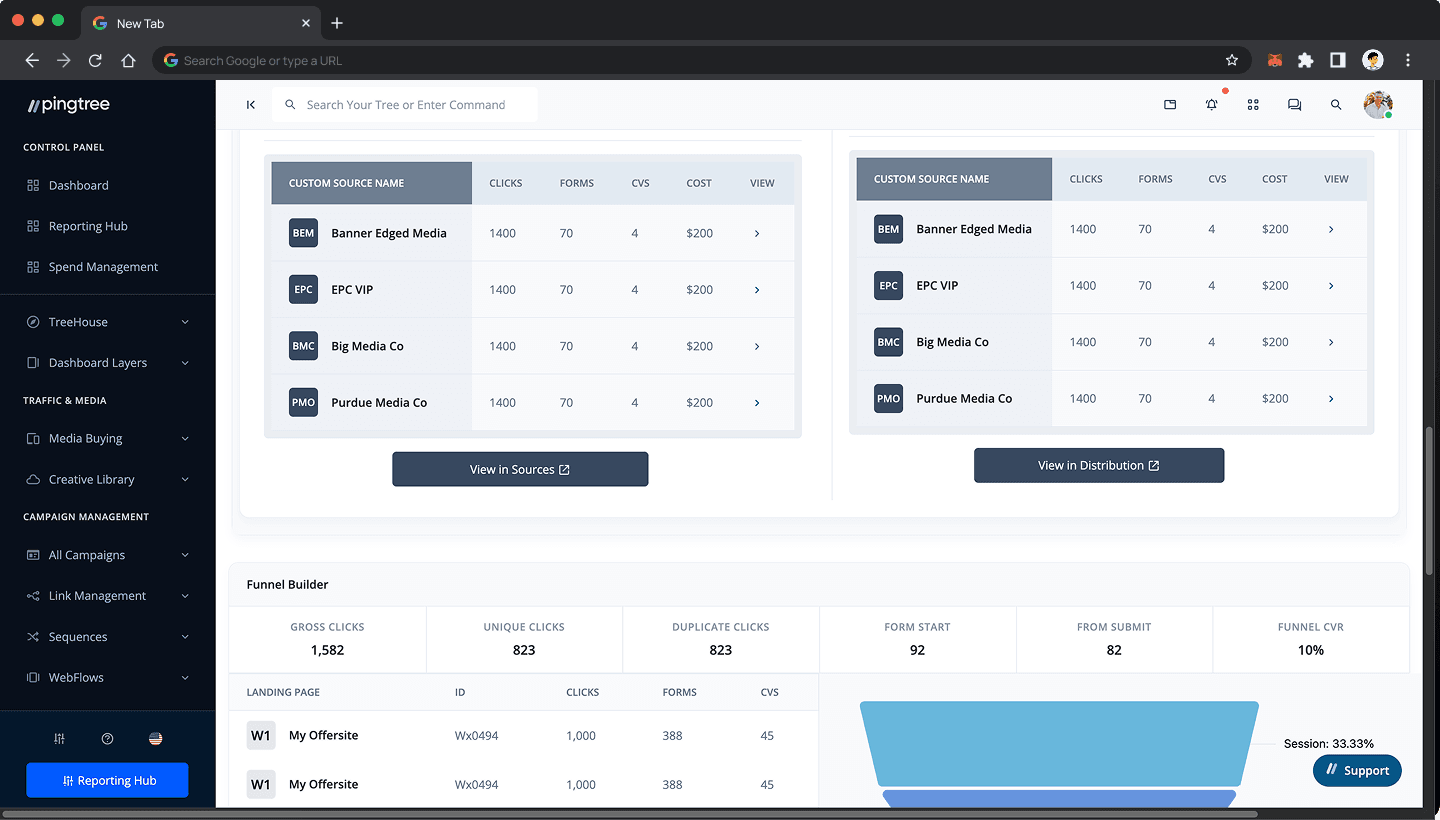Click the US flag language icon
Screen dimensions: 1440x820
coord(155,738)
